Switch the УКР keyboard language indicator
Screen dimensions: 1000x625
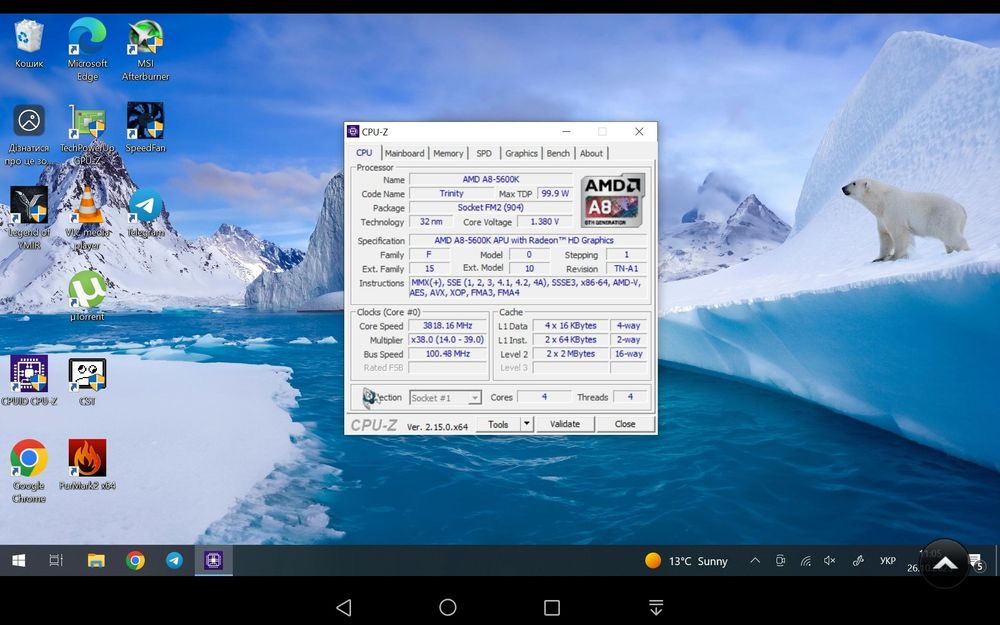887,561
